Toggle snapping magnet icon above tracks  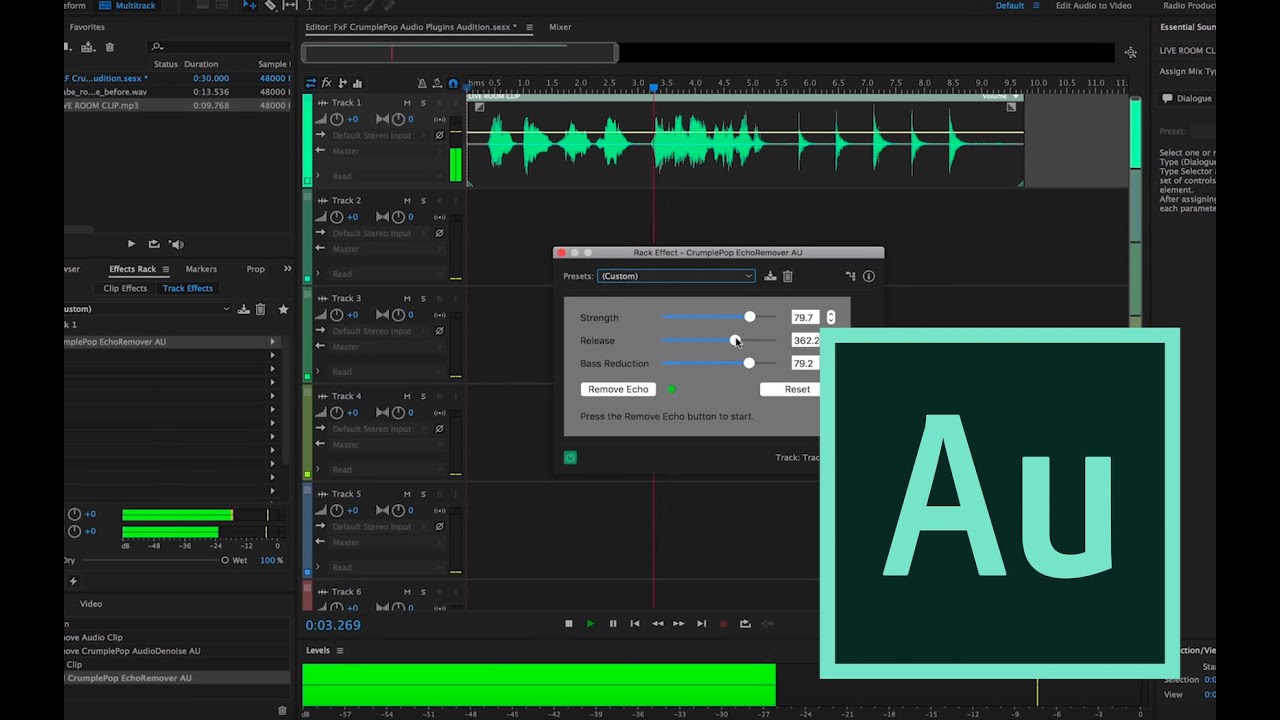tap(453, 83)
